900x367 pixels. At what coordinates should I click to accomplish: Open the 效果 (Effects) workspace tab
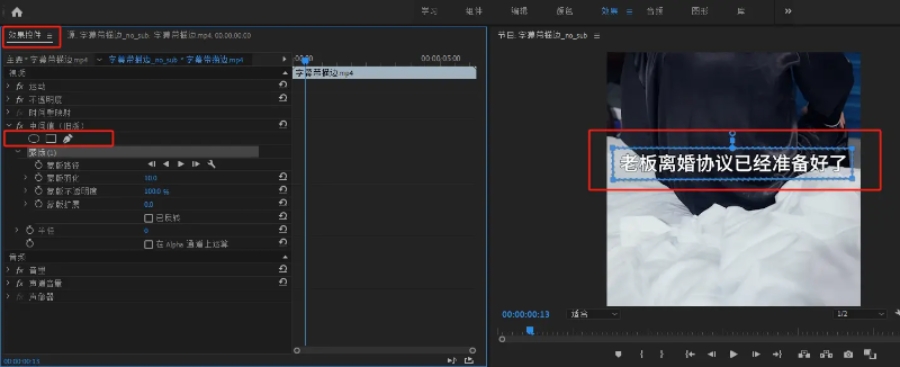pyautogui.click(x=610, y=11)
